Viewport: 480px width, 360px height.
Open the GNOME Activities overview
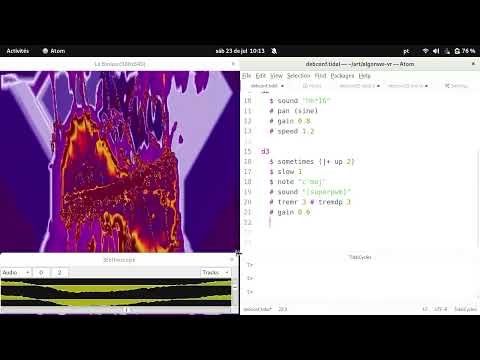click(18, 51)
